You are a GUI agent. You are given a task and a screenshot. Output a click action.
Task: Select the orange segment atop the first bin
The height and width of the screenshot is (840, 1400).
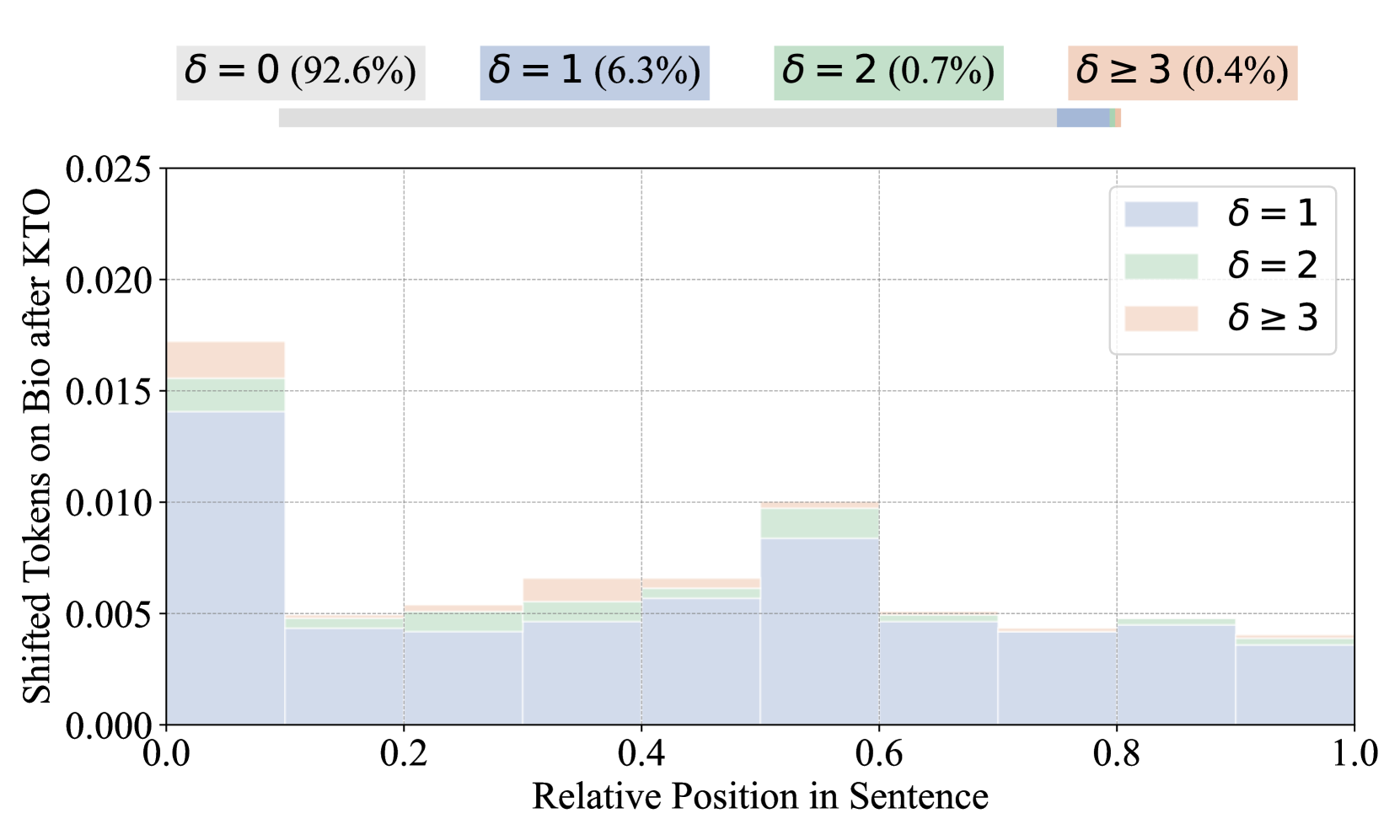(x=225, y=360)
